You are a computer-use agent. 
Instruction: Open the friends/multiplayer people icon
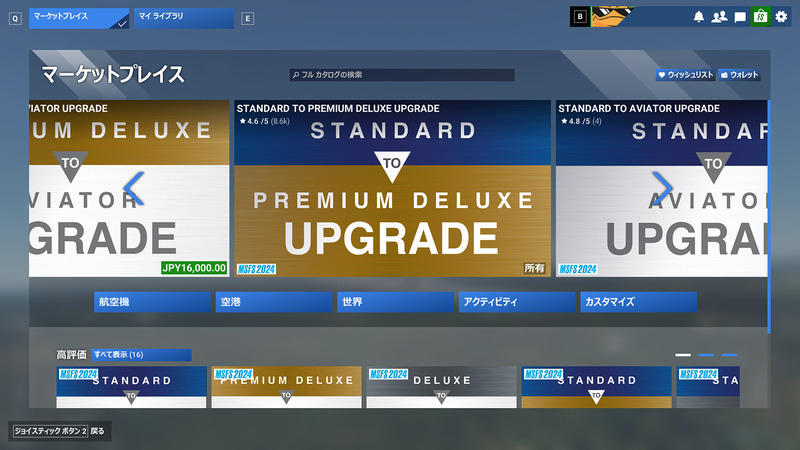tap(719, 17)
